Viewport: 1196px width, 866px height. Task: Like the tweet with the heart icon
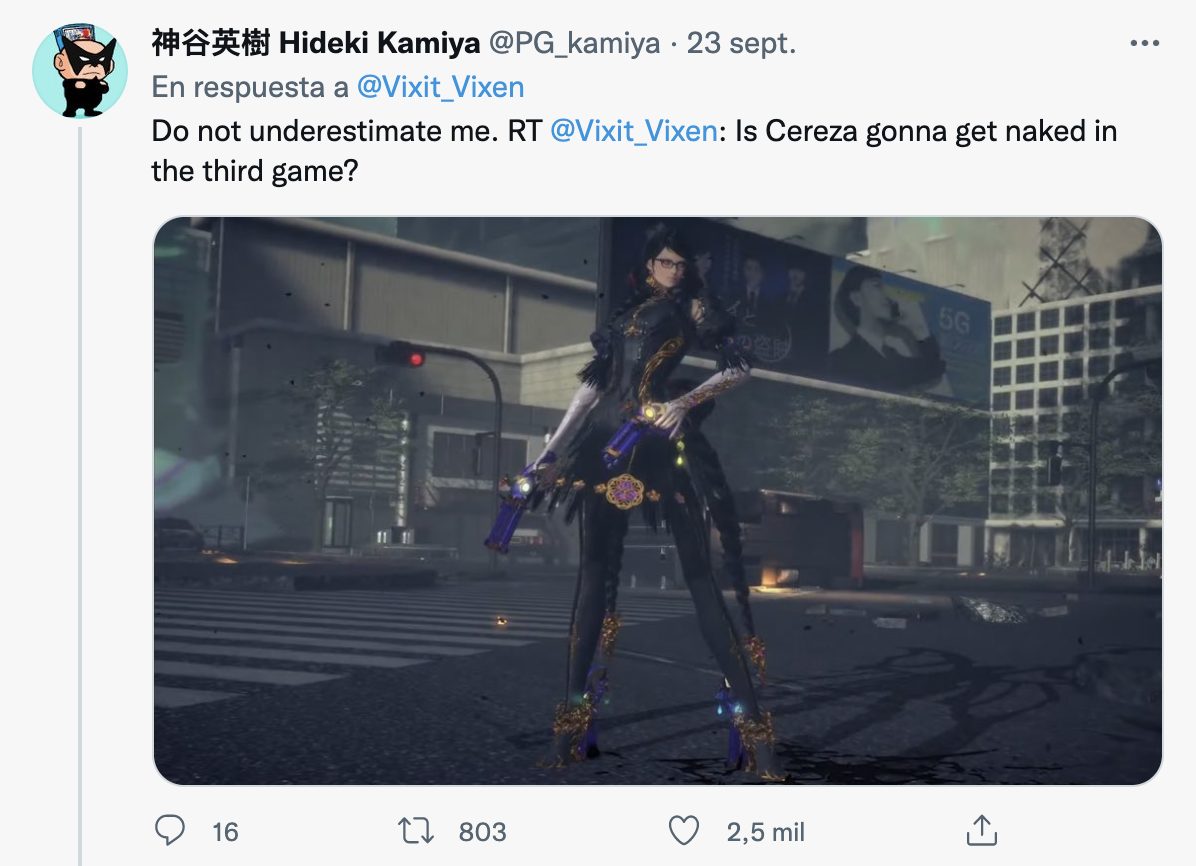(x=683, y=830)
